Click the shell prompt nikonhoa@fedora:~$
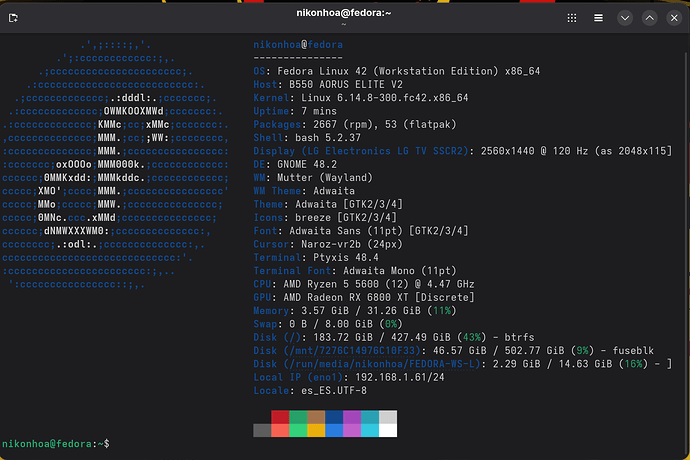This screenshot has height=460, width=690. tap(56, 444)
